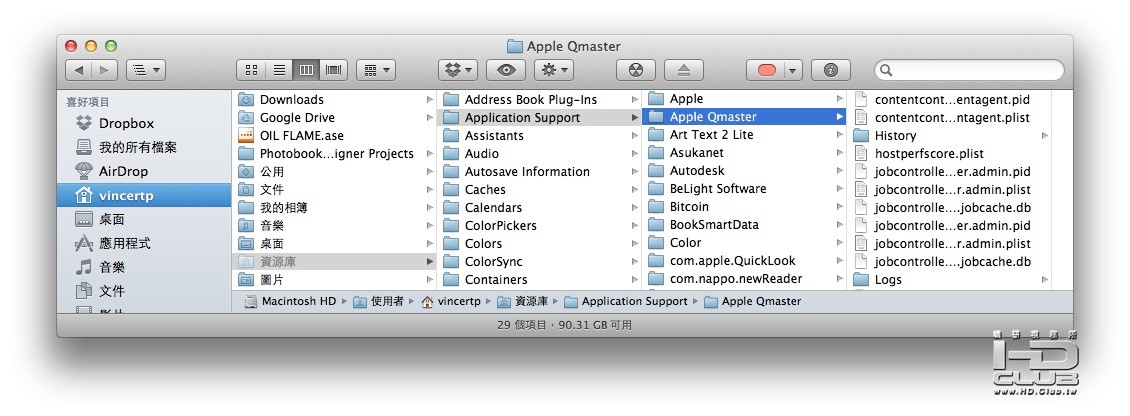
Task: Open 應用程式 in the sidebar
Action: tap(144, 244)
